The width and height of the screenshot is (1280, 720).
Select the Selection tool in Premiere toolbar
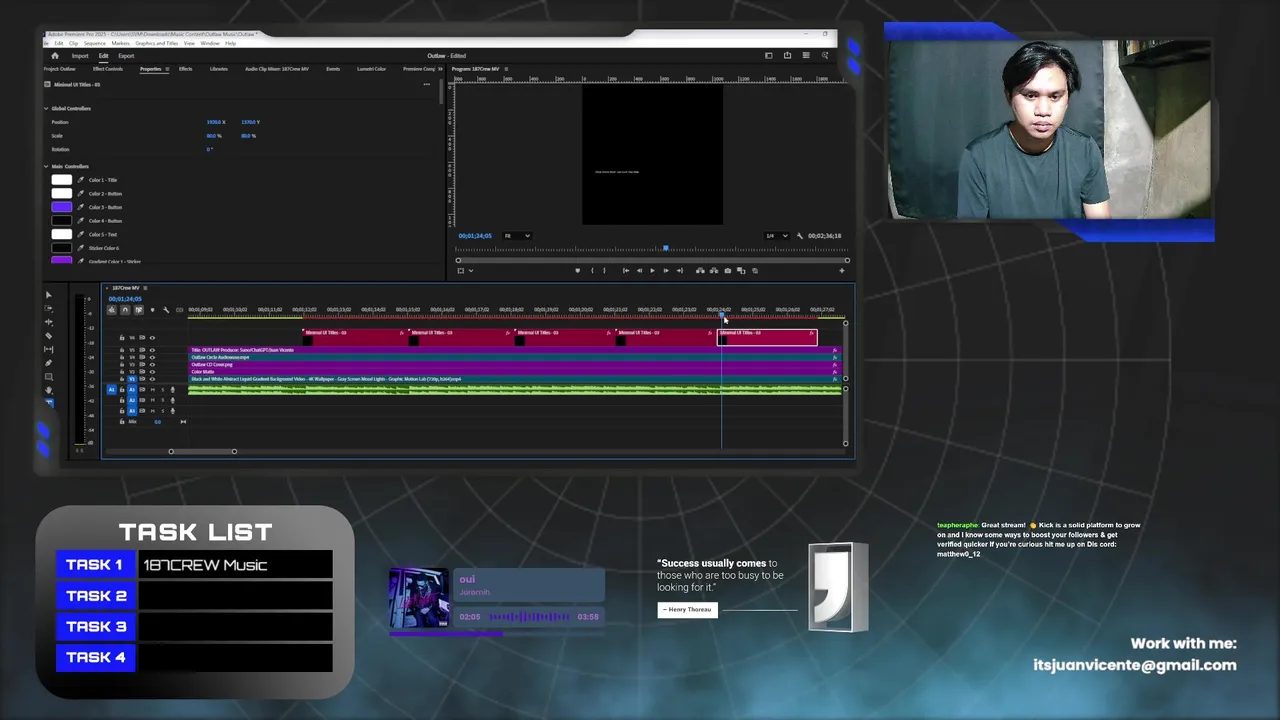point(49,295)
